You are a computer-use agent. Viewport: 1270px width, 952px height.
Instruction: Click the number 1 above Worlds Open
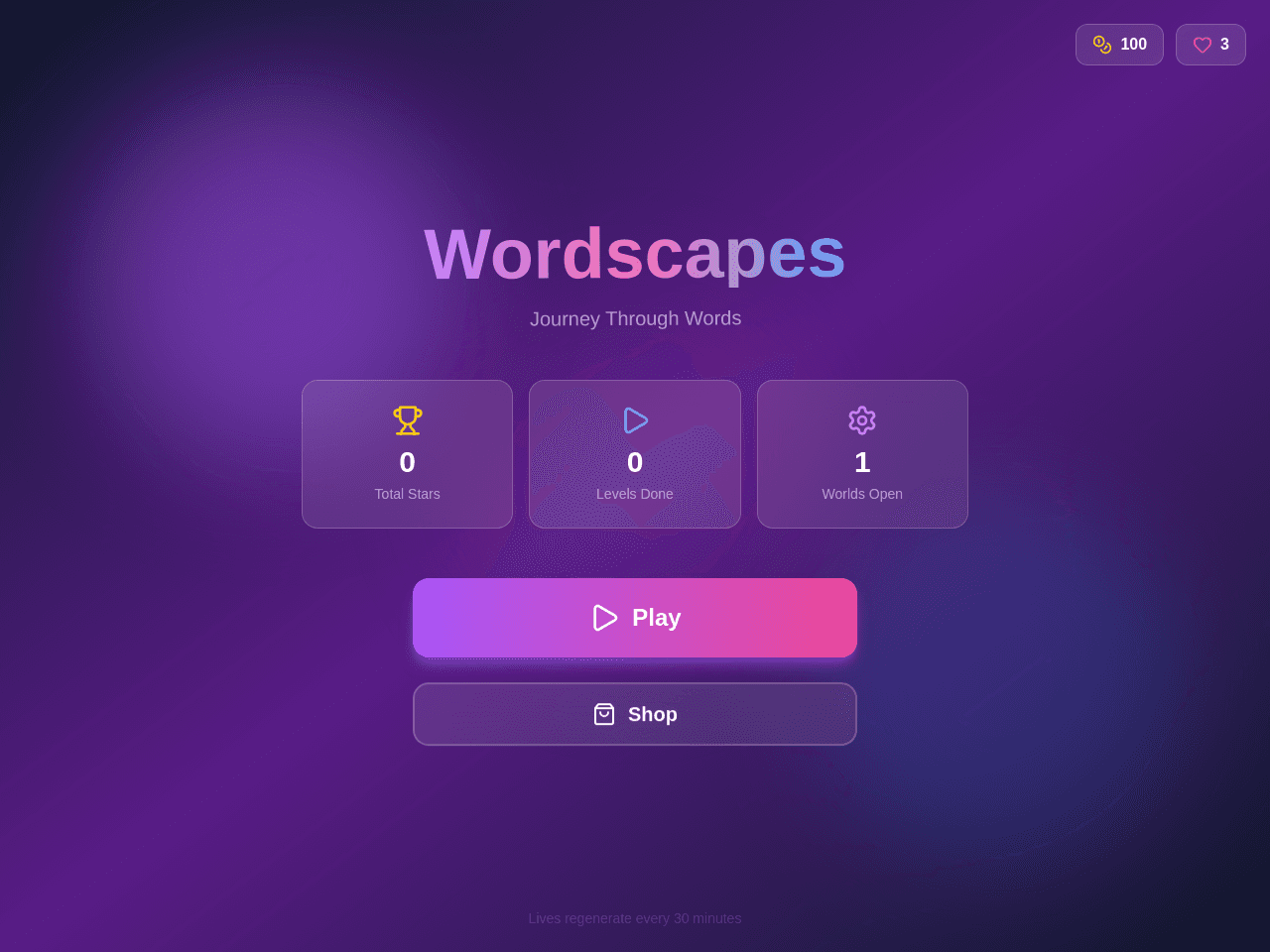point(862,462)
